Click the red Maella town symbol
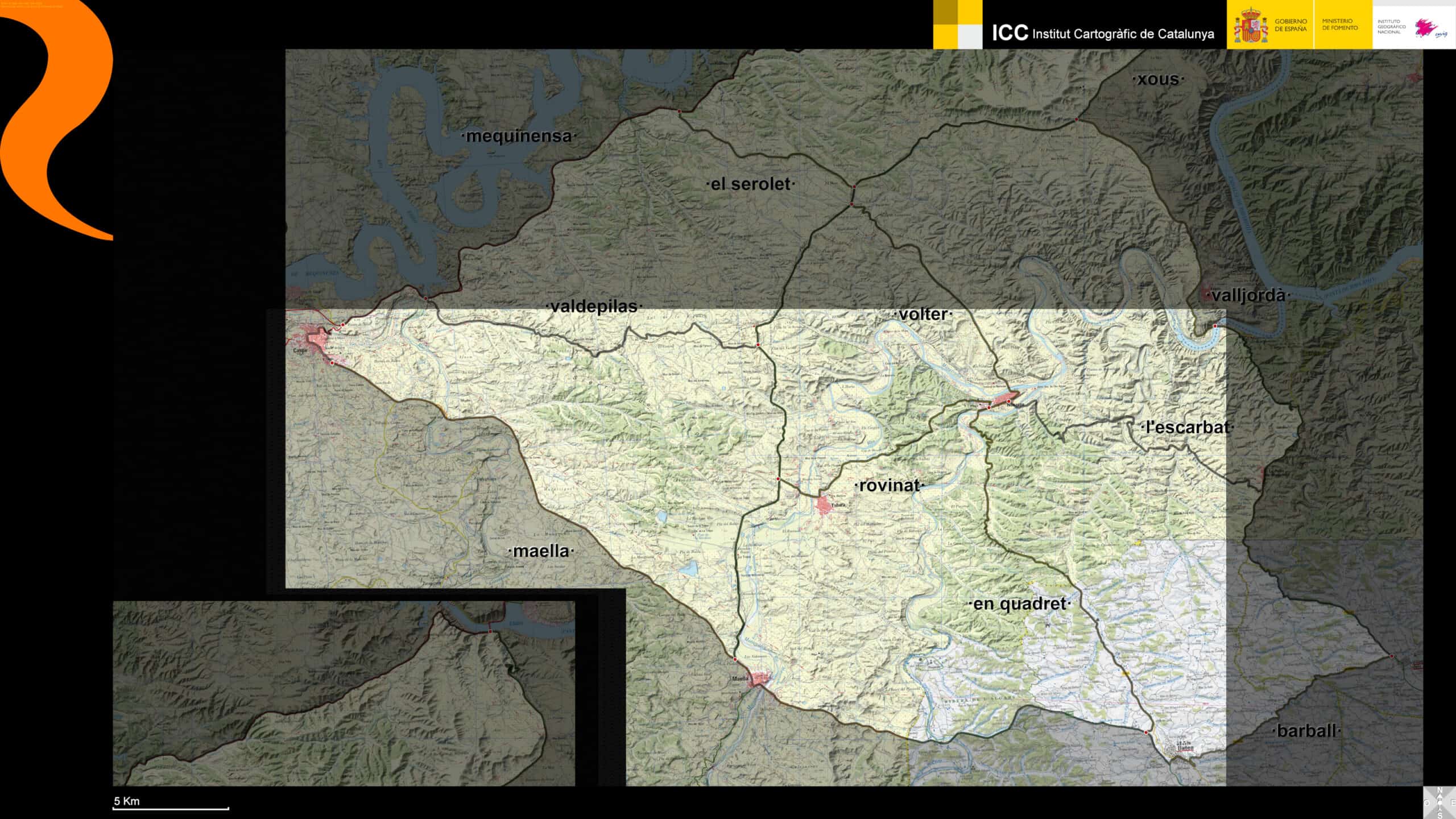The image size is (1456, 819). pyautogui.click(x=758, y=679)
